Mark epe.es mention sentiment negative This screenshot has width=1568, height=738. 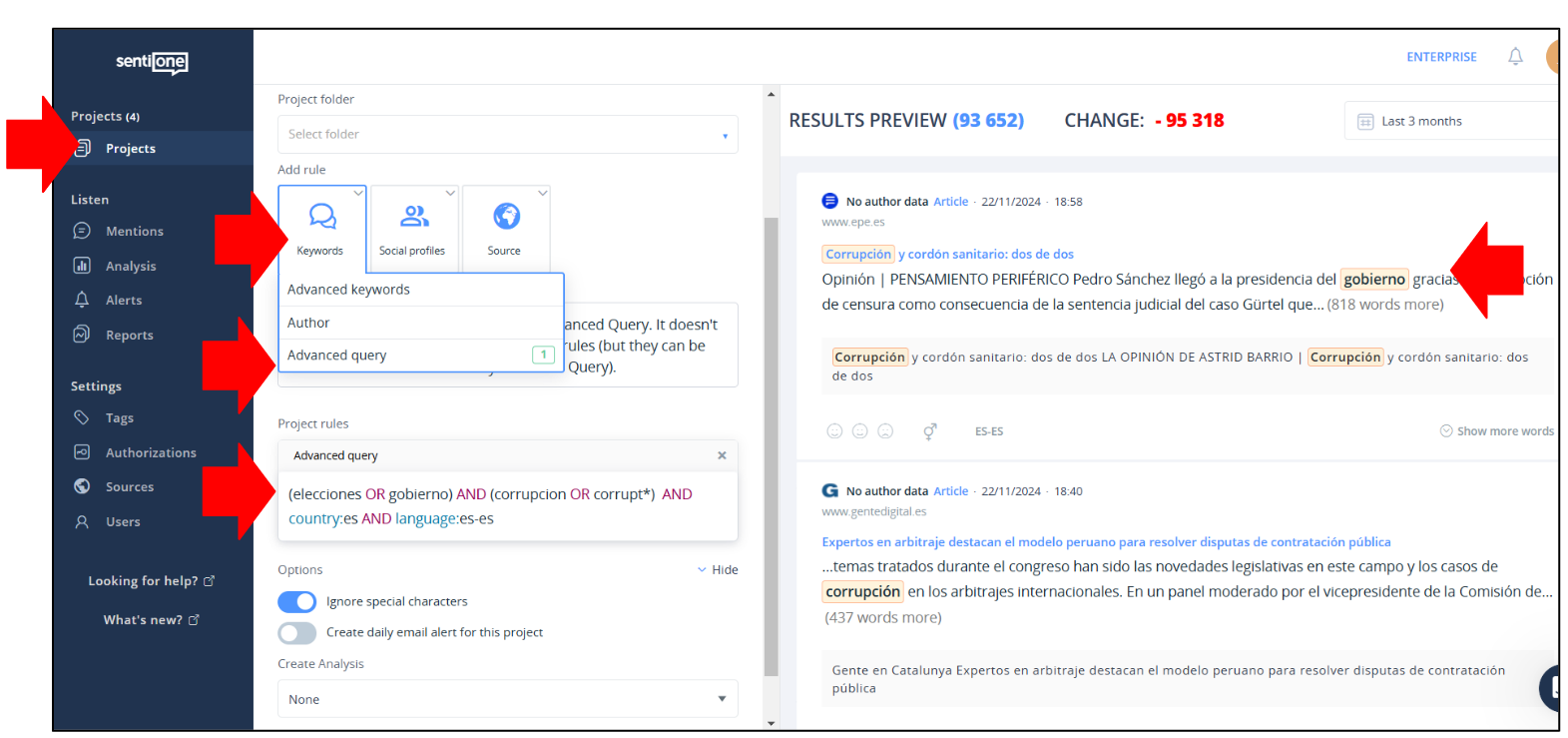(x=885, y=431)
